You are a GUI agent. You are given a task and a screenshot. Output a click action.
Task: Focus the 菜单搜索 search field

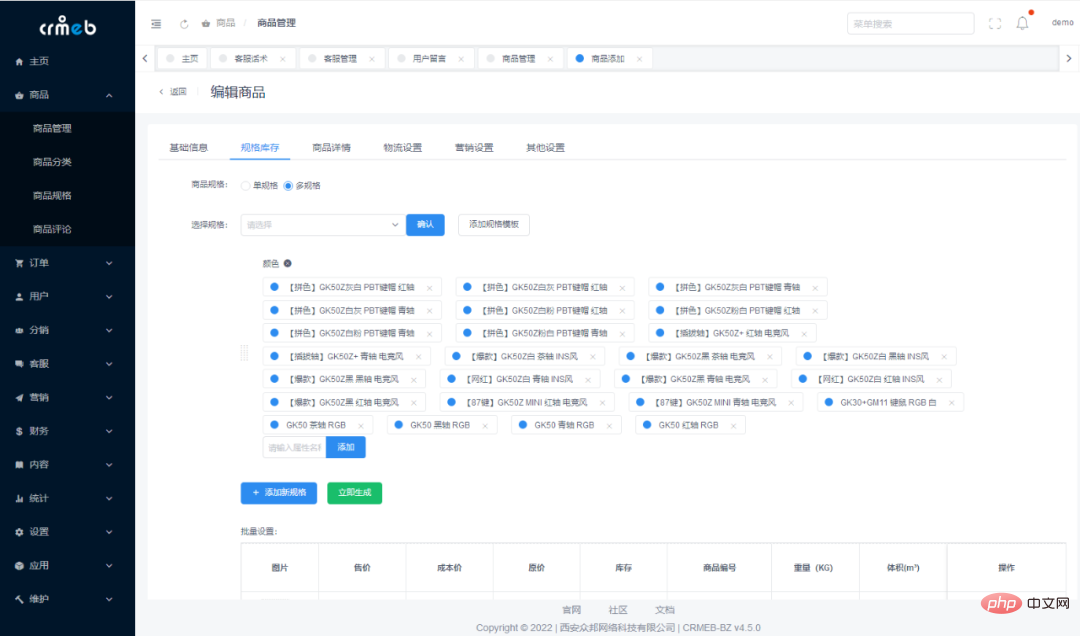coord(911,23)
